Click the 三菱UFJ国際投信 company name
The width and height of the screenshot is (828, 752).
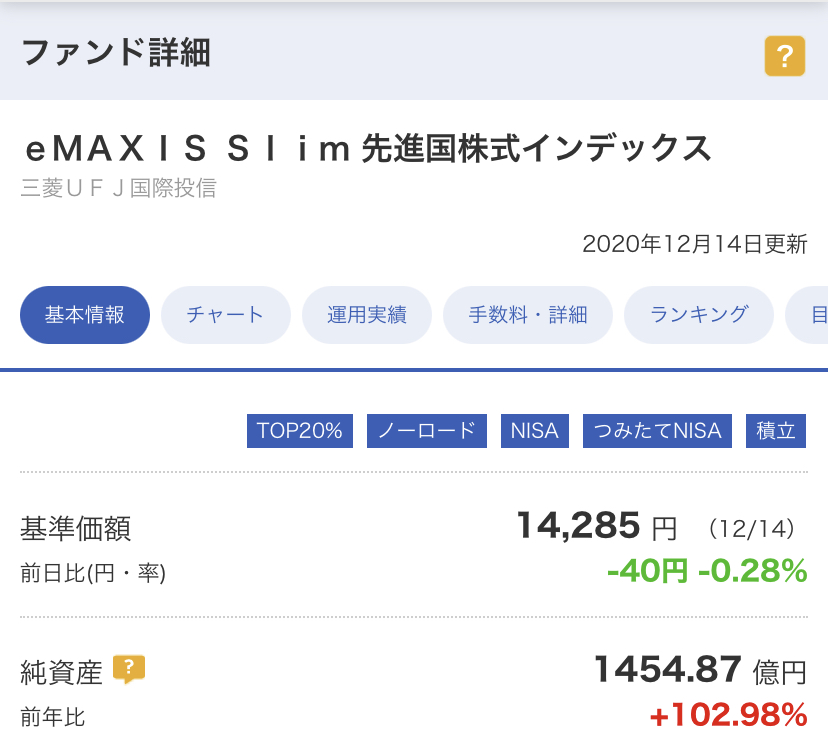(x=118, y=188)
